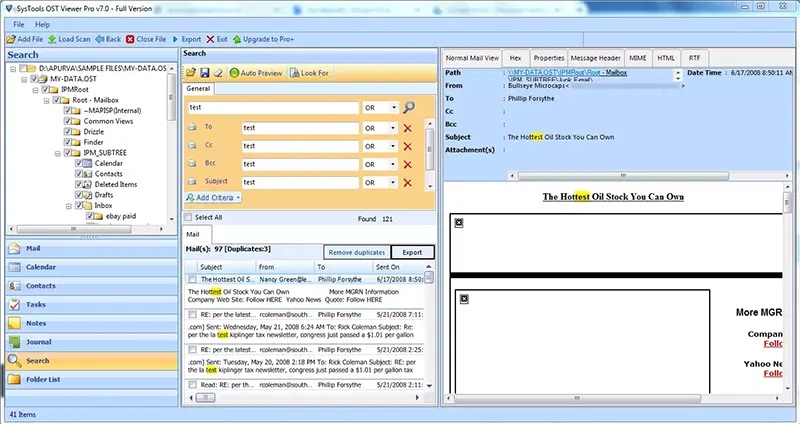800x424 pixels.
Task: Toggle the Deleted Items folder checkbox
Action: click(x=79, y=184)
